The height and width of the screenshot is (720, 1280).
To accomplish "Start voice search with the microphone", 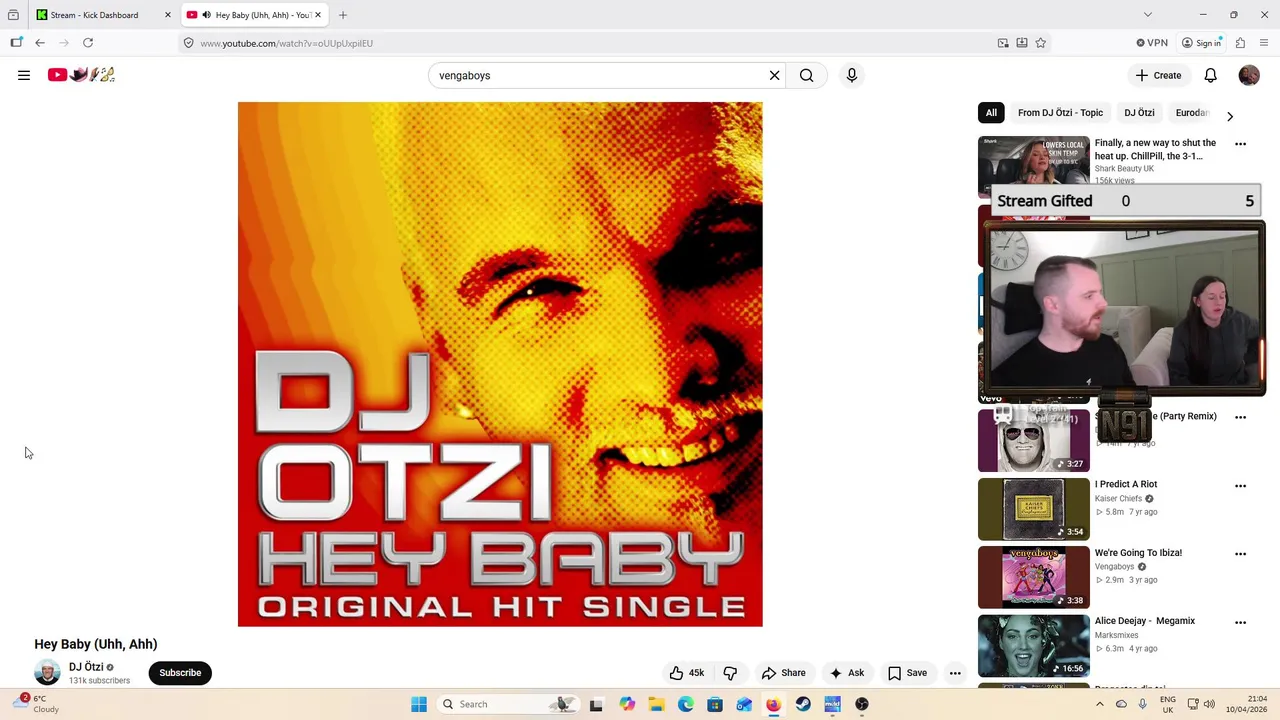I will coord(852,75).
